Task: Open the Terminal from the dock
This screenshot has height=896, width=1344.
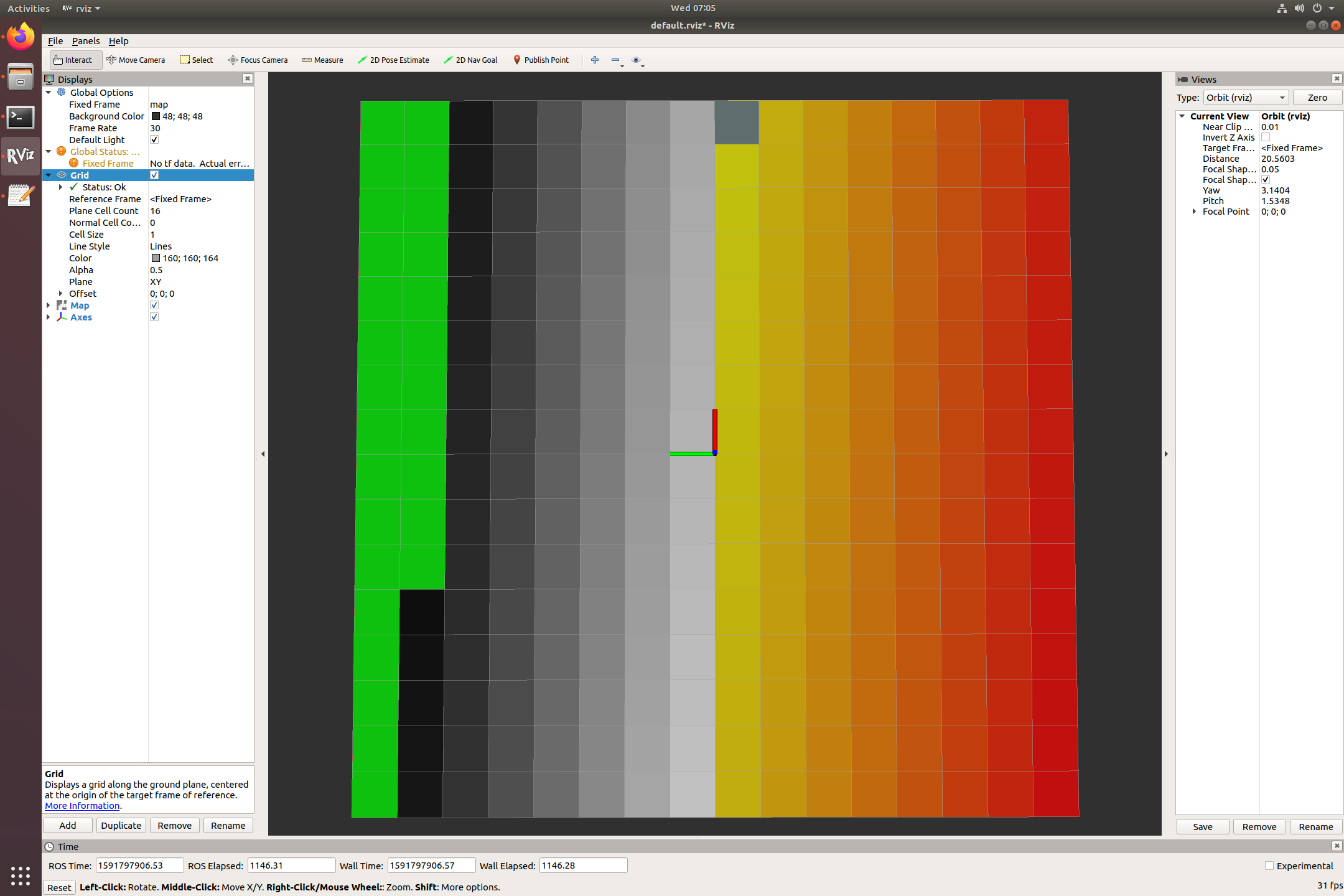Action: pos(21,117)
